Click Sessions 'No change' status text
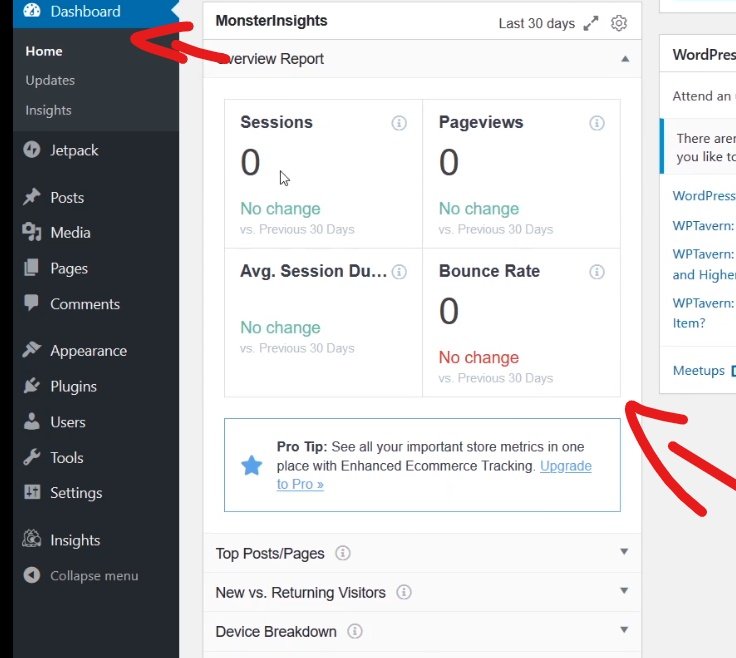The width and height of the screenshot is (736, 658). tap(280, 209)
